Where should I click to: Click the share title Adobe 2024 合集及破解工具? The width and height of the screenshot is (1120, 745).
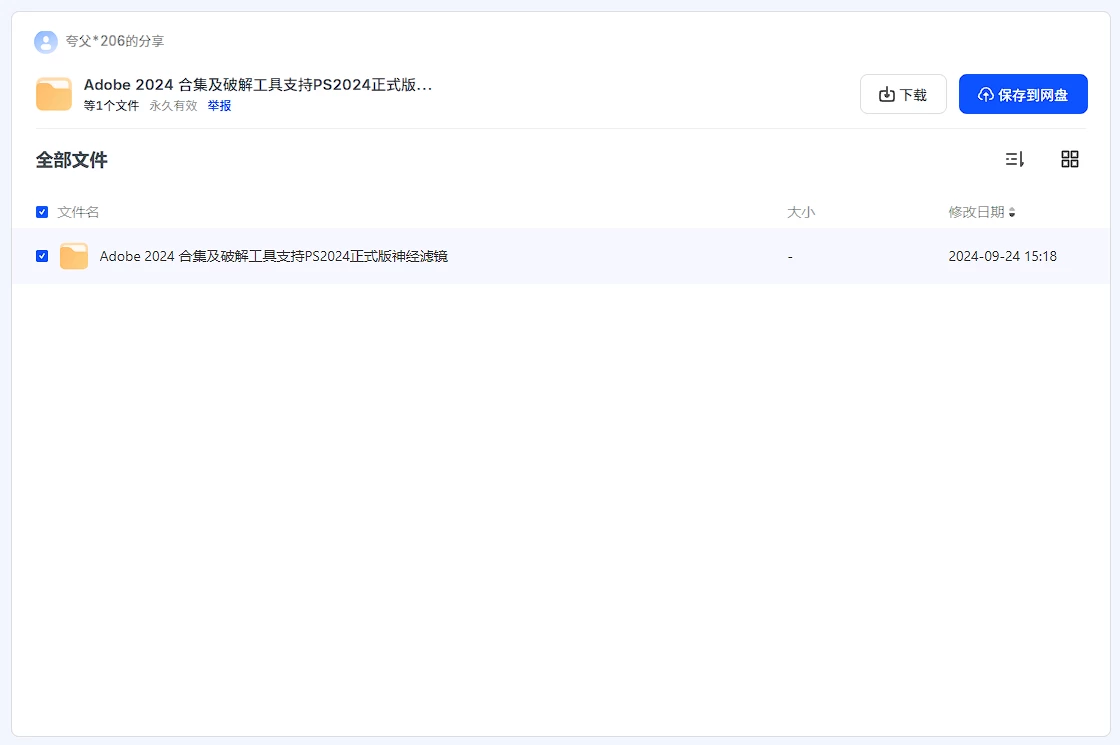tap(257, 85)
